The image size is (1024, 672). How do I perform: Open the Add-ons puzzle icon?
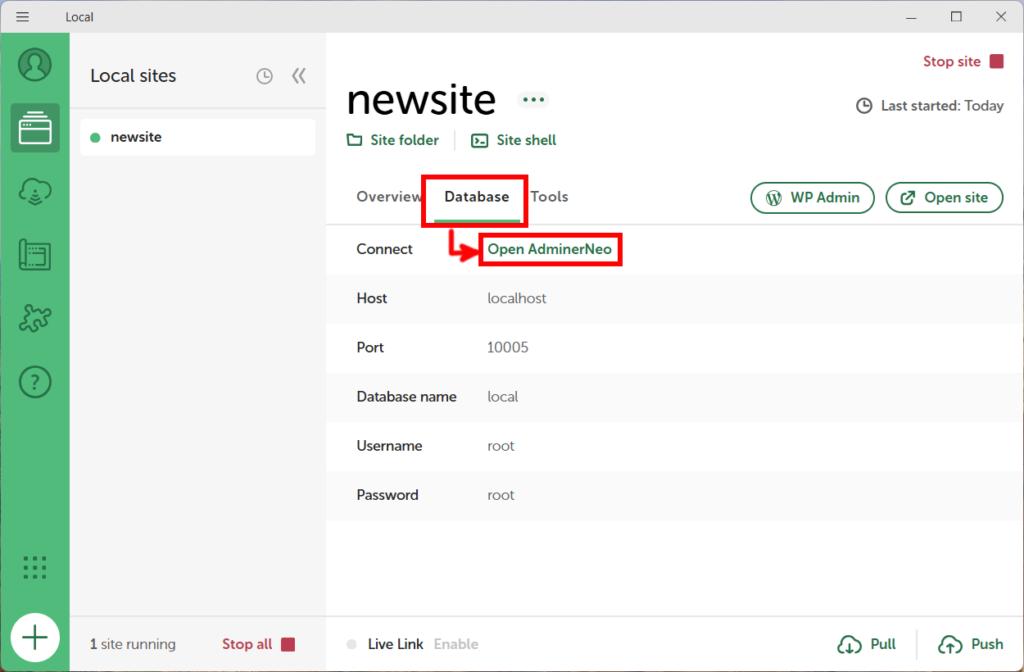(35, 319)
